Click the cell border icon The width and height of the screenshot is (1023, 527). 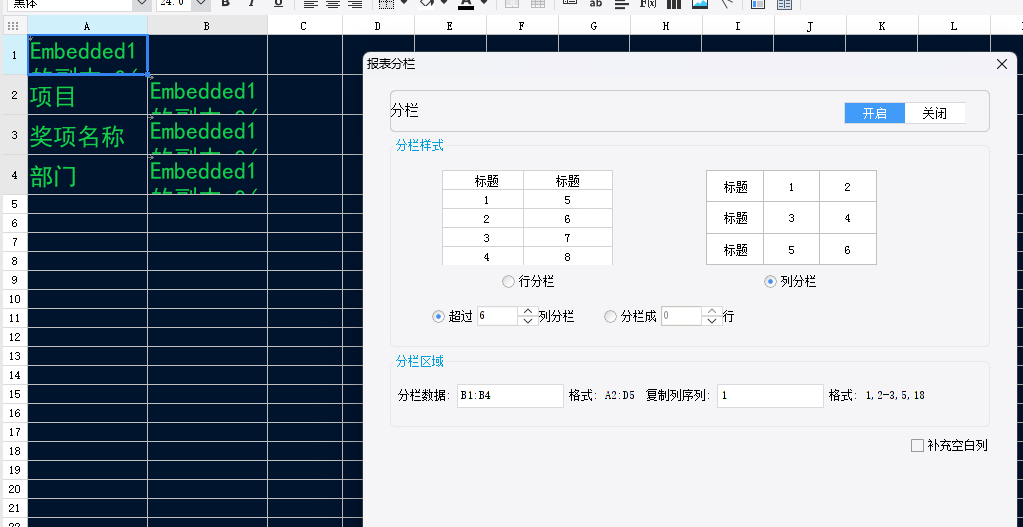pos(386,3)
